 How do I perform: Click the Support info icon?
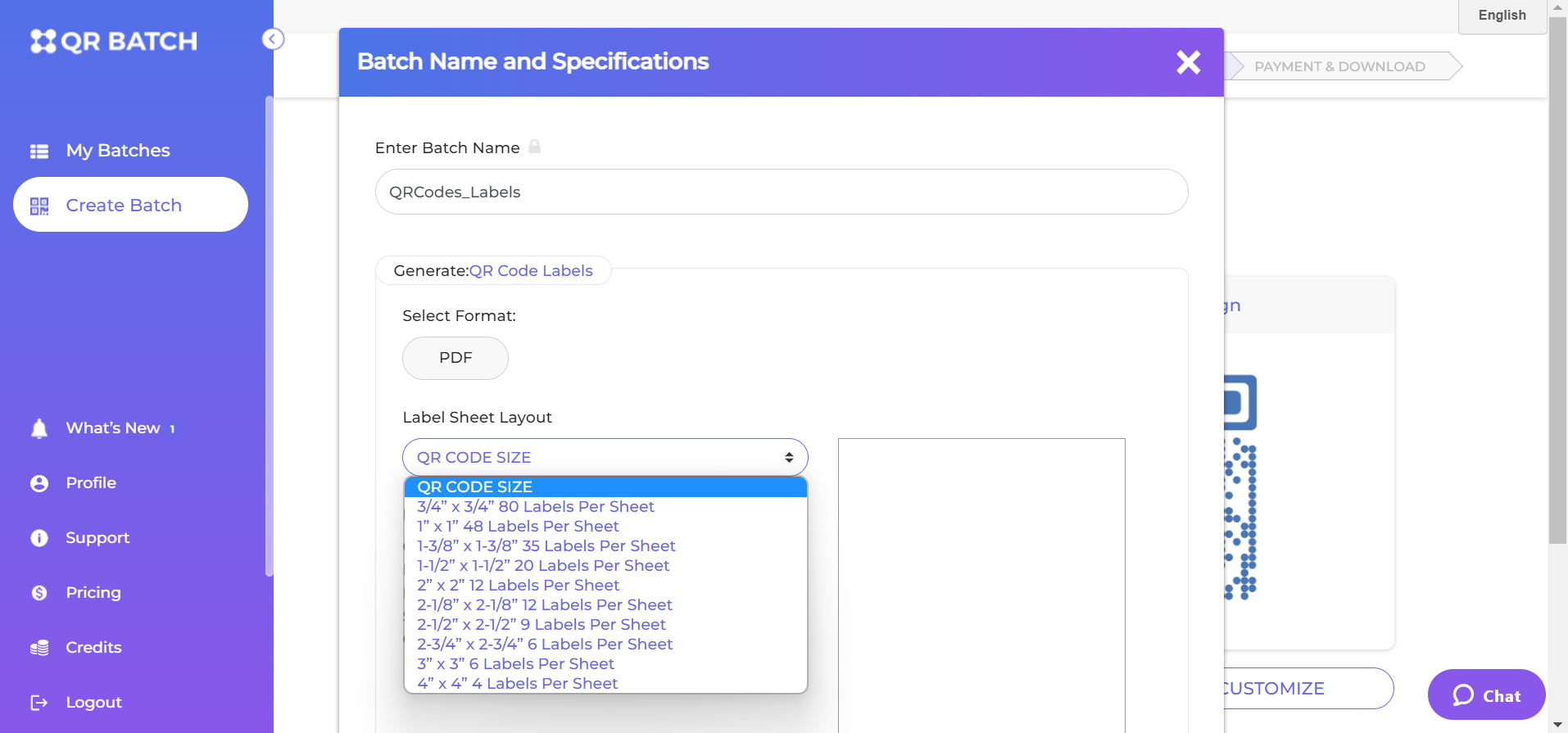coord(39,538)
